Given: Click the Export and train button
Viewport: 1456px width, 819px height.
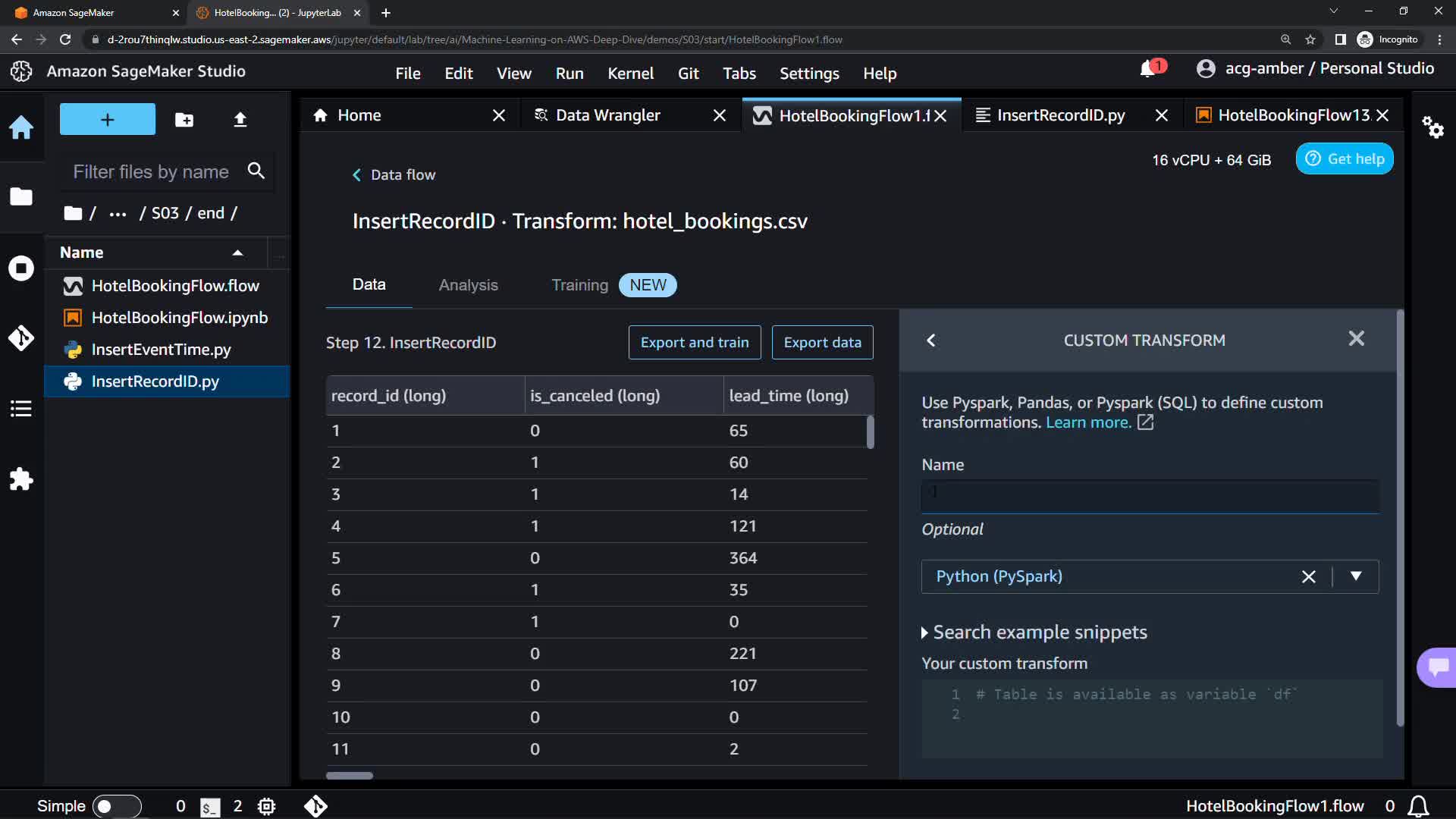Looking at the screenshot, I should (694, 343).
